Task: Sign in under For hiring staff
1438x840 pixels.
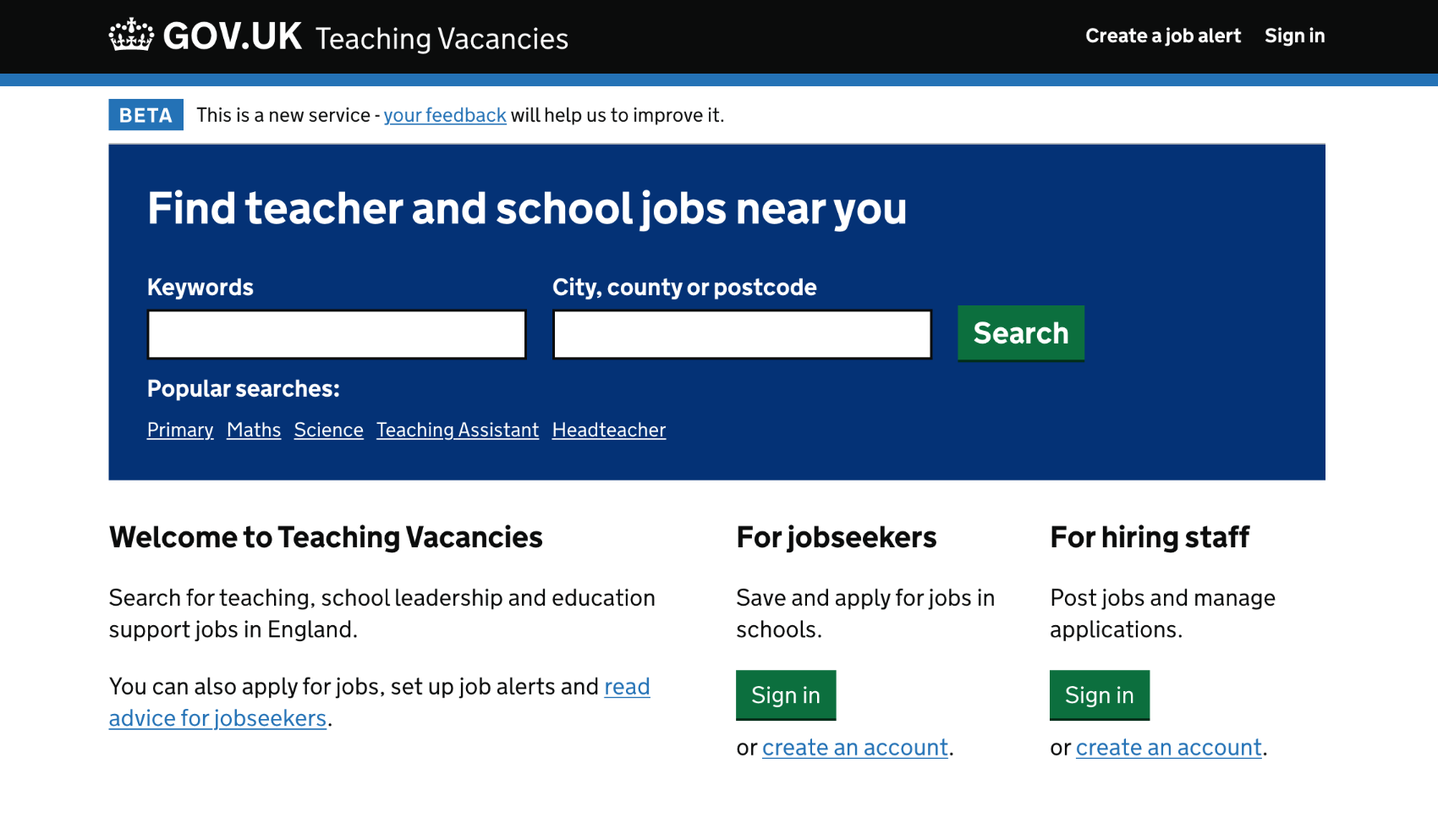Action: [x=1099, y=695]
